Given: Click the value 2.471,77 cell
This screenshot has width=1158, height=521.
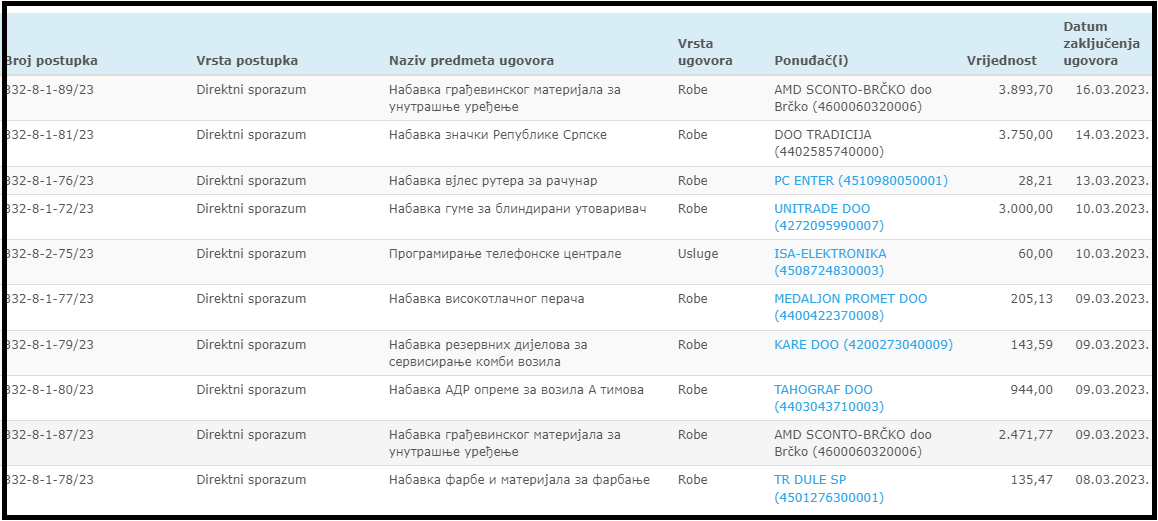Looking at the screenshot, I should click(x=1026, y=435).
